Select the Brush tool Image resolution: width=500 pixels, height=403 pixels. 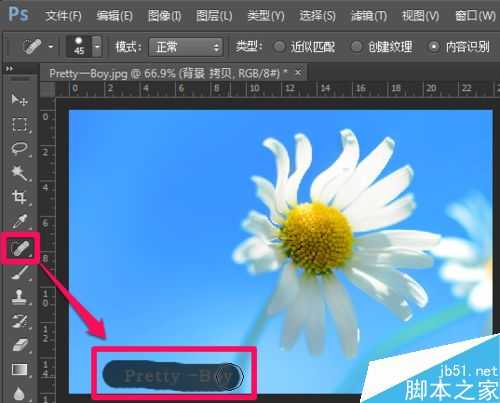click(x=19, y=273)
